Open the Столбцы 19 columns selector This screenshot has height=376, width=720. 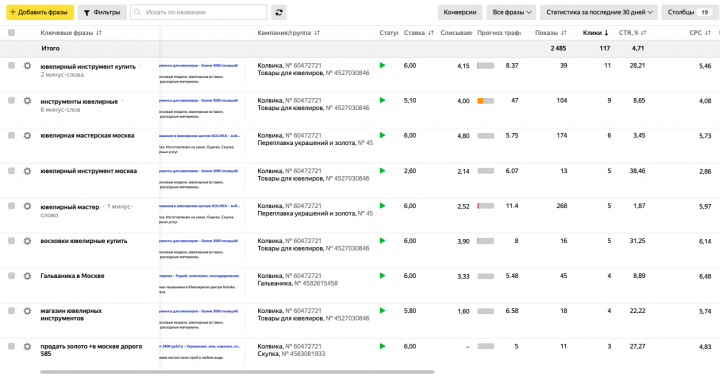tap(689, 12)
